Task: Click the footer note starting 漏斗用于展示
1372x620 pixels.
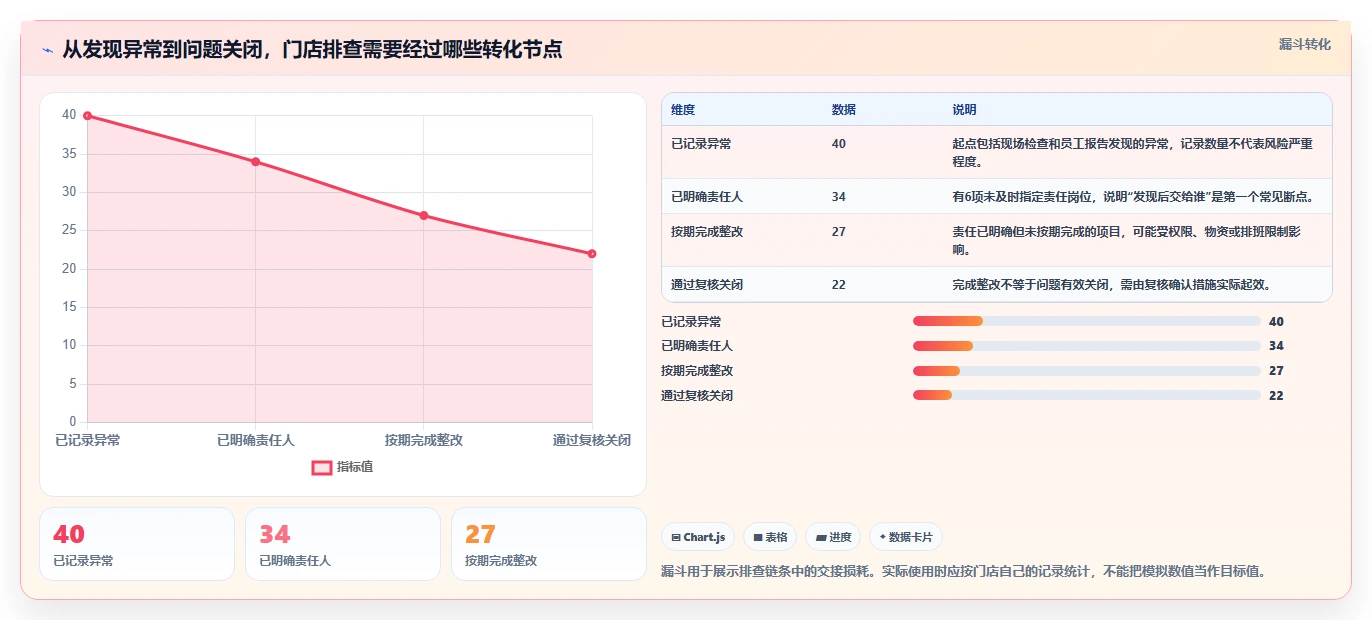Action: (x=965, y=572)
